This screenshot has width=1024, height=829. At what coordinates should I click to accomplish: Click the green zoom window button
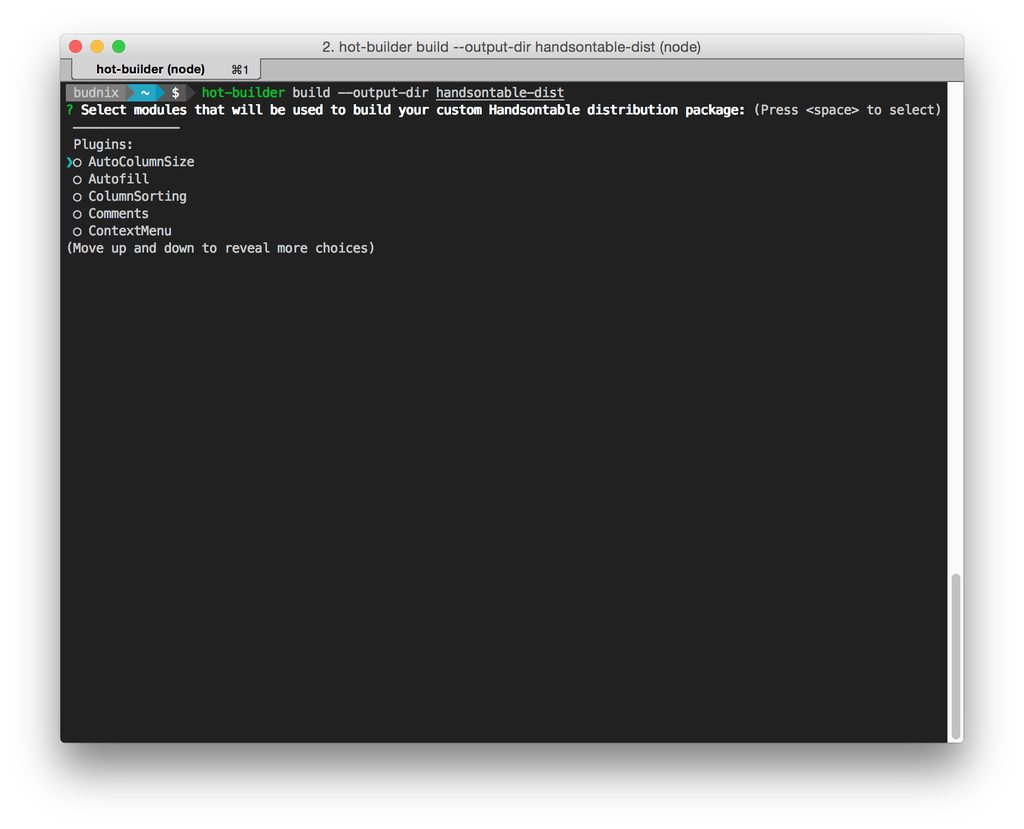[118, 46]
